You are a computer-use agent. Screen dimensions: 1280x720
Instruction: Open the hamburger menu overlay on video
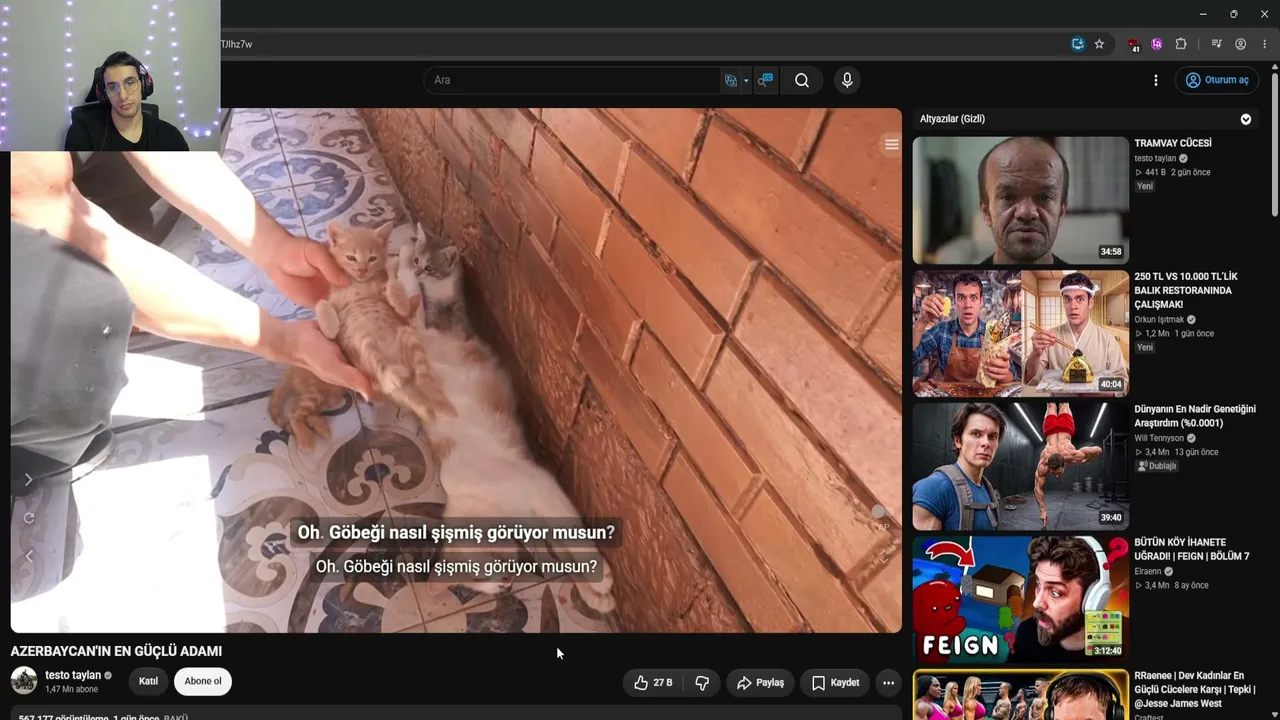(891, 145)
